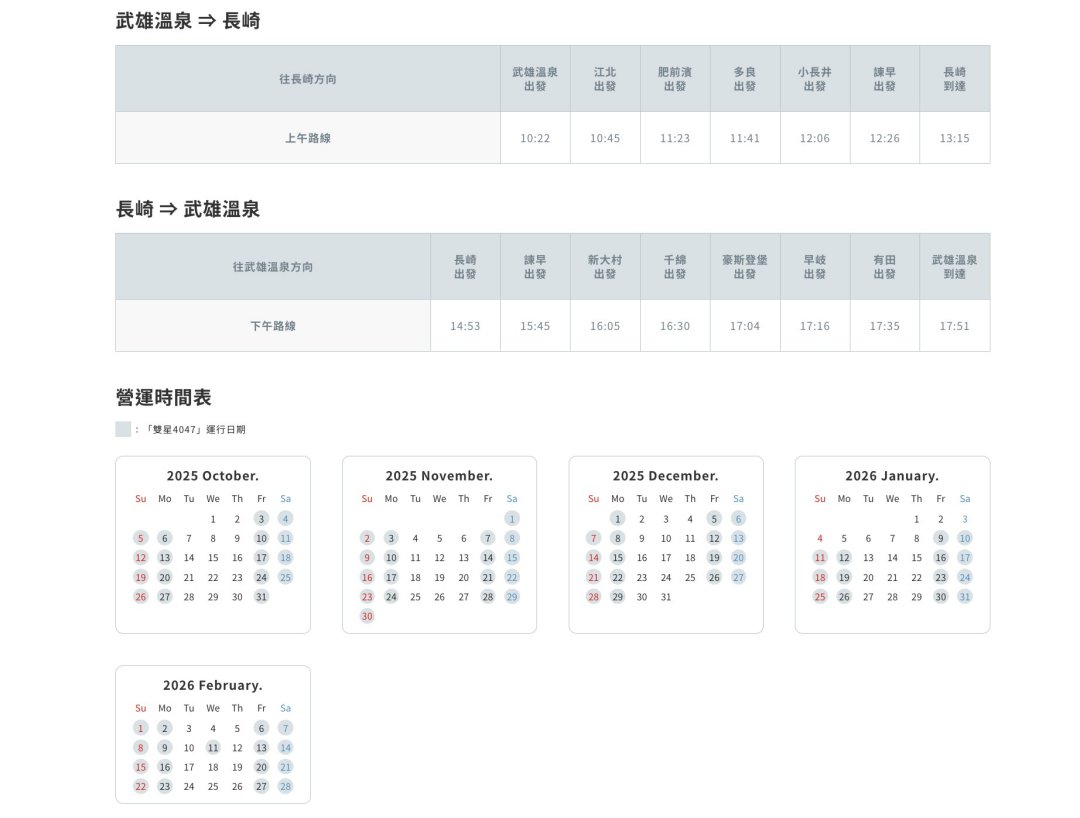This screenshot has width=1080, height=818.
Task: Click the 雙星4047 legend color swatch
Action: click(123, 429)
